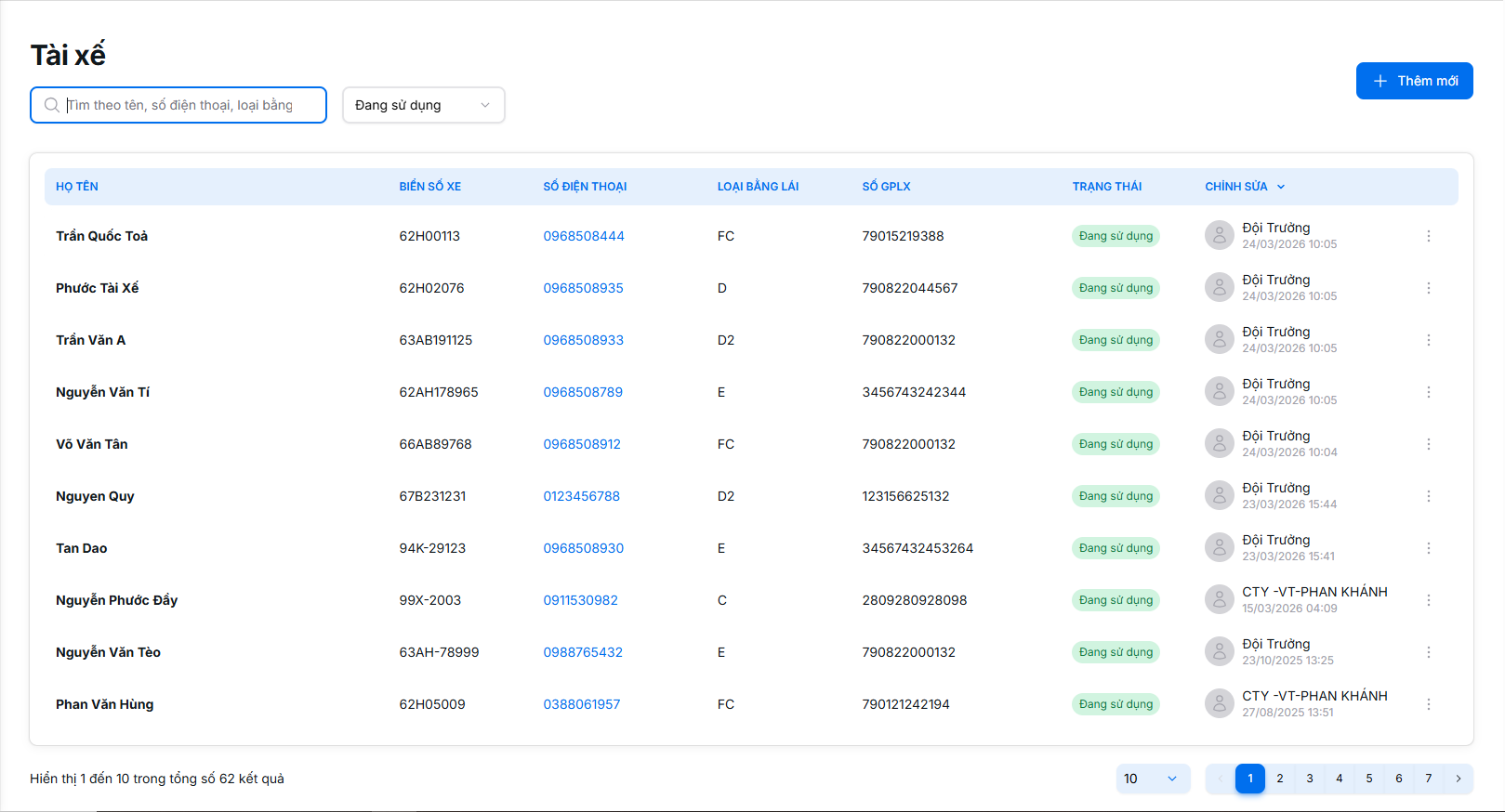
Task: Go to next page using right arrow
Action: click(1458, 779)
